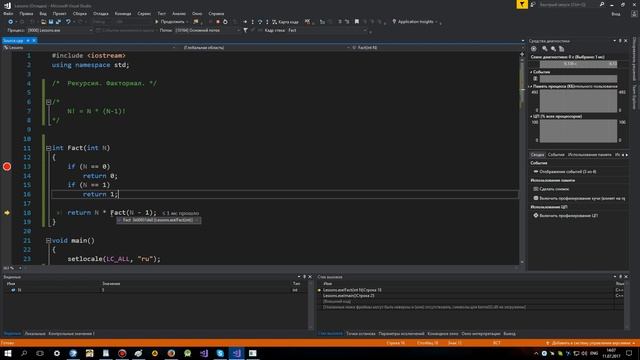Click the Save file floppy disk icon
640x360 pixels.
pos(51,22)
